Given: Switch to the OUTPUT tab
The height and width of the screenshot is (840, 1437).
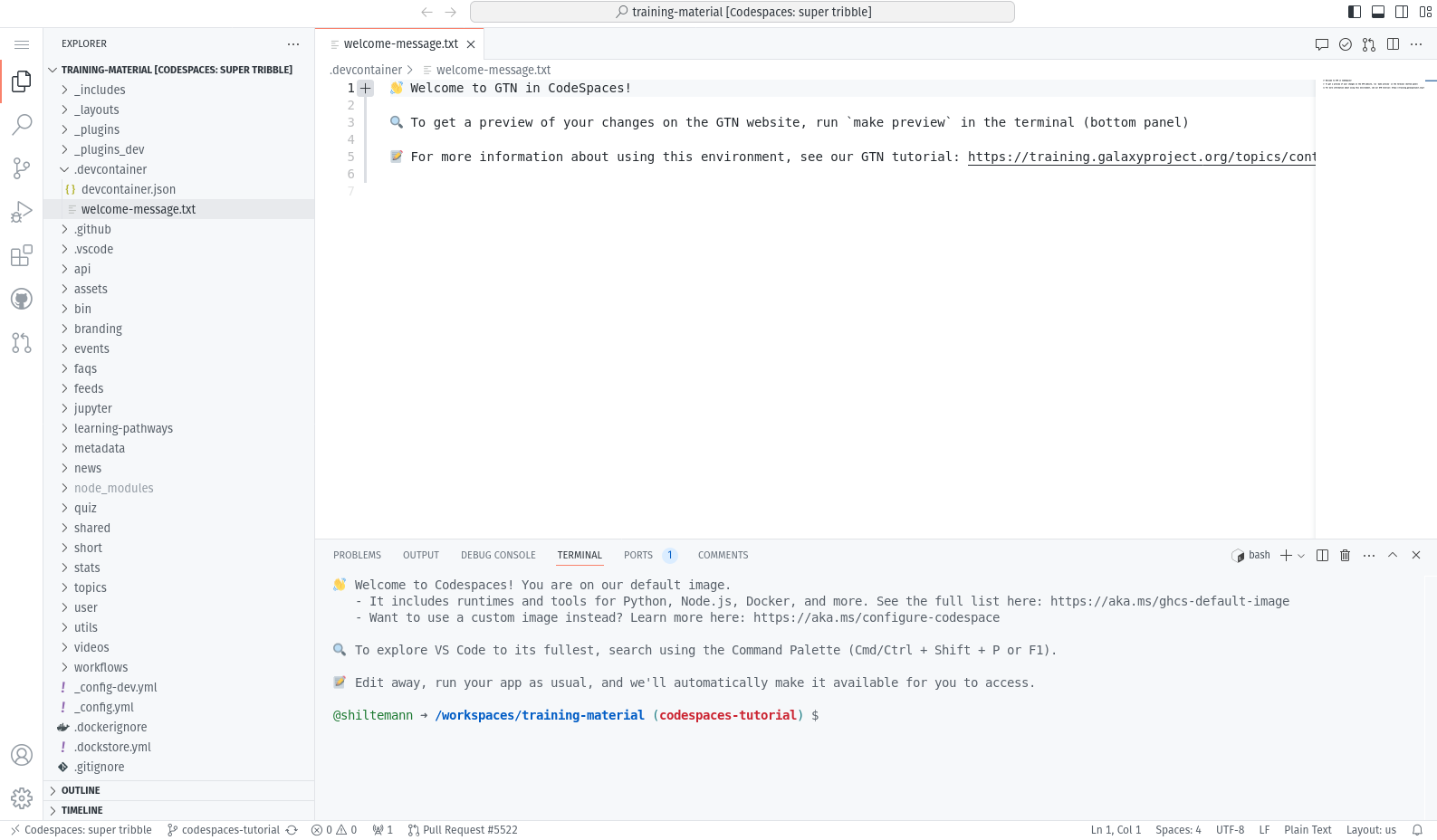Looking at the screenshot, I should (x=421, y=555).
